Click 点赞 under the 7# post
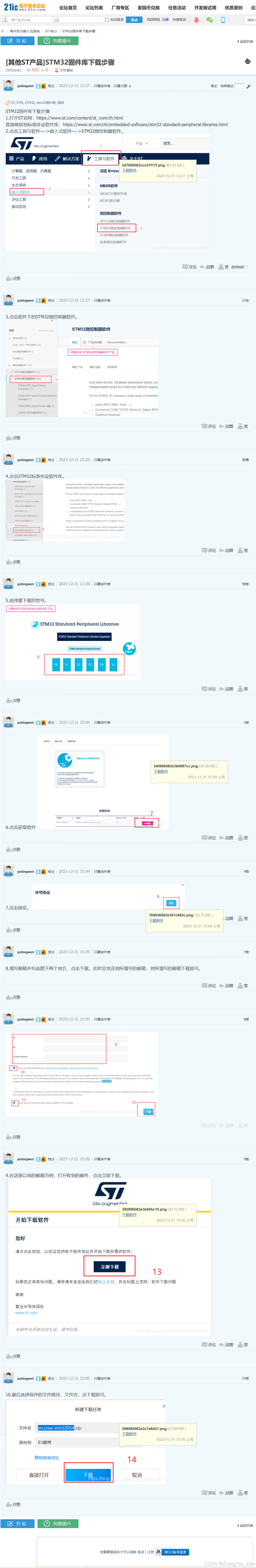The width and height of the screenshot is (256, 1568). click(13, 997)
